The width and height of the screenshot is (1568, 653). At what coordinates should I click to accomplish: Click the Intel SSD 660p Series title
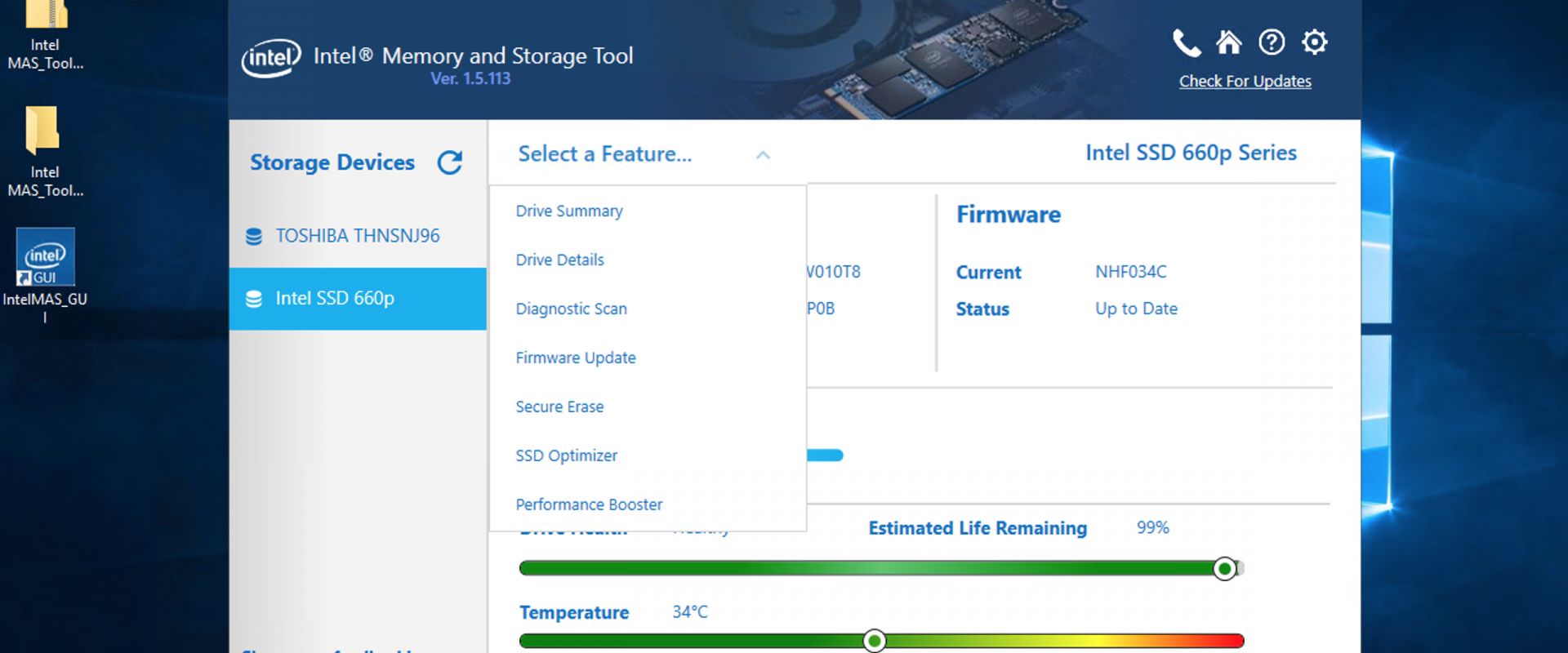point(1191,153)
